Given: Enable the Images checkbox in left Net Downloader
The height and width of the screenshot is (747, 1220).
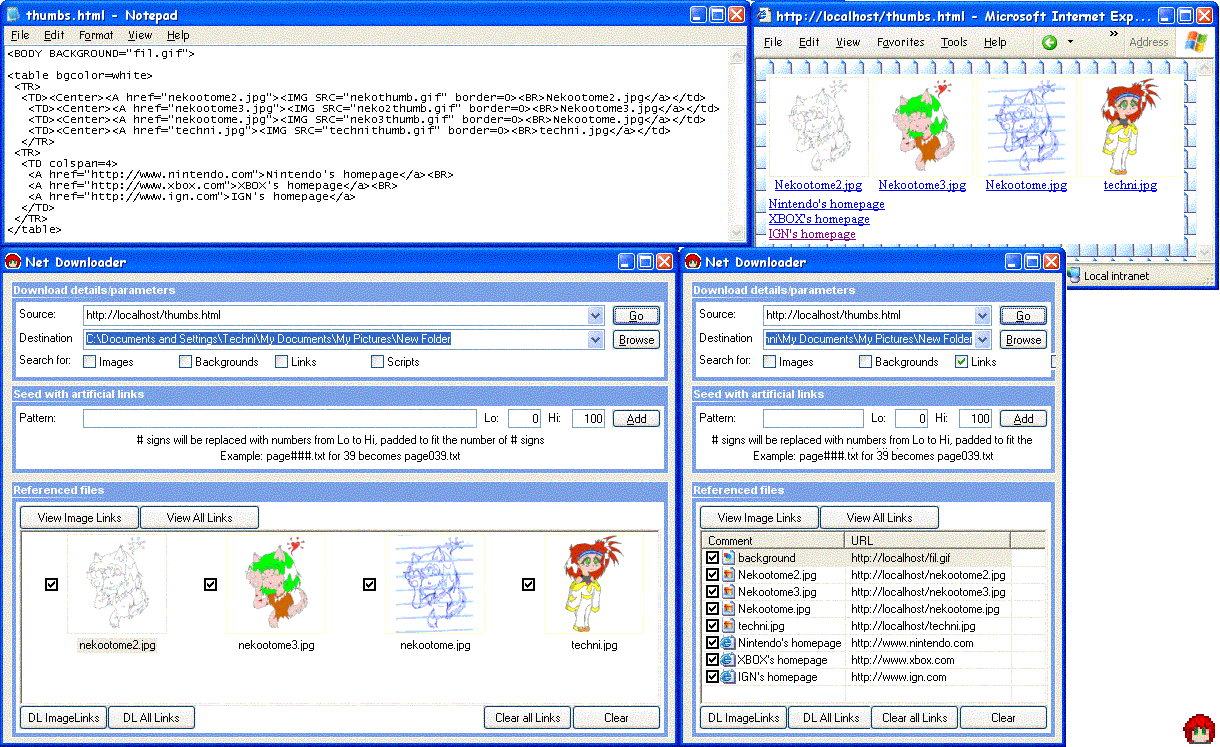Looking at the screenshot, I should click(x=89, y=362).
